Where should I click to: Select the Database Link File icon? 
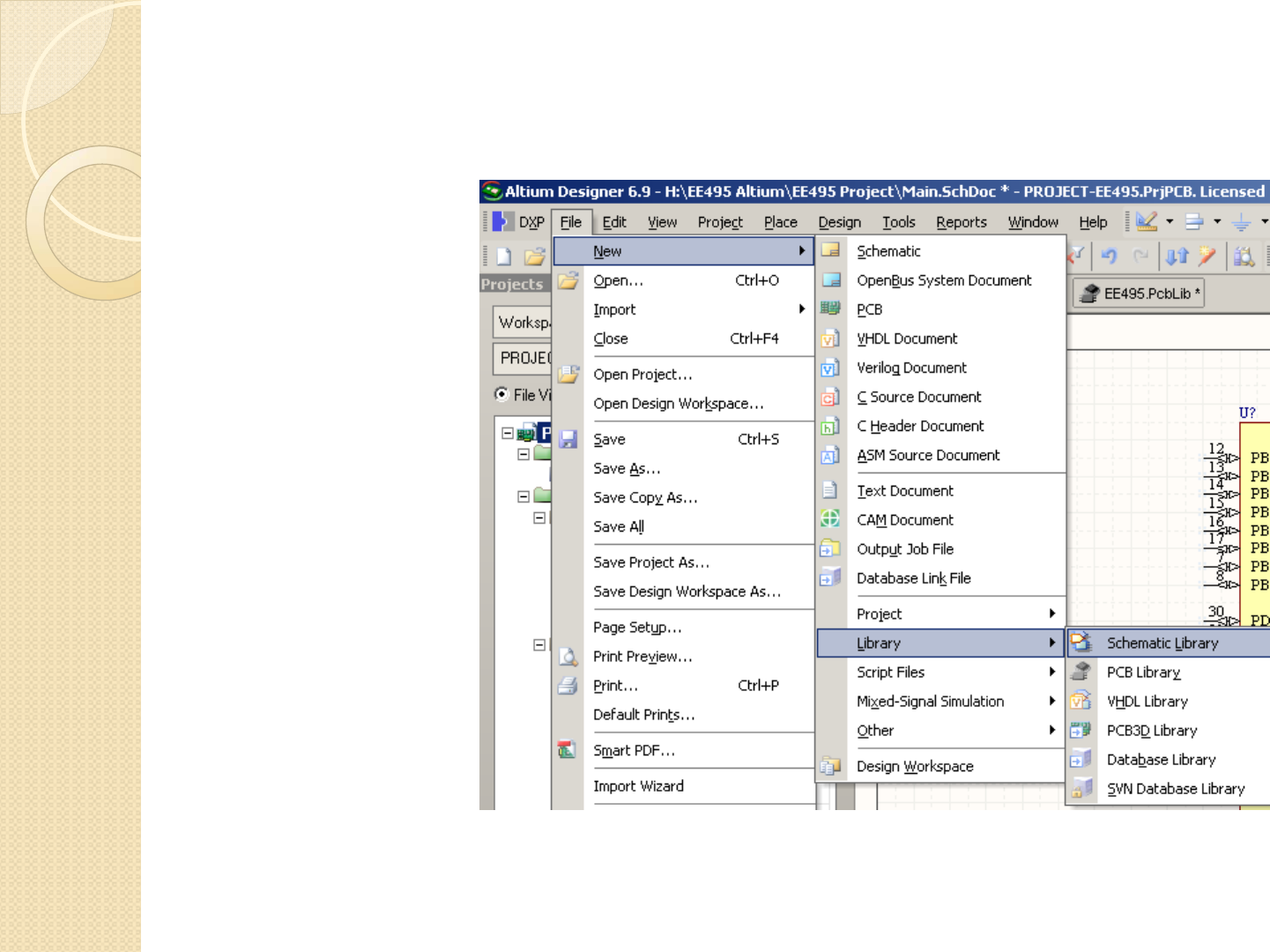(x=830, y=577)
